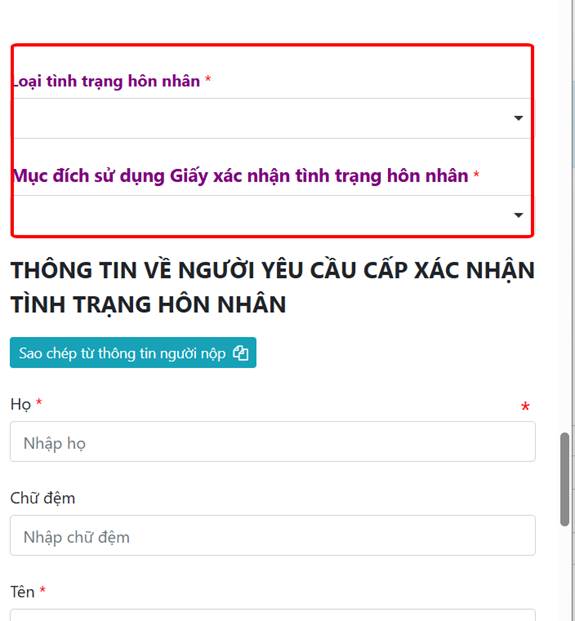Focus the Nhập họ input field

click(x=273, y=442)
